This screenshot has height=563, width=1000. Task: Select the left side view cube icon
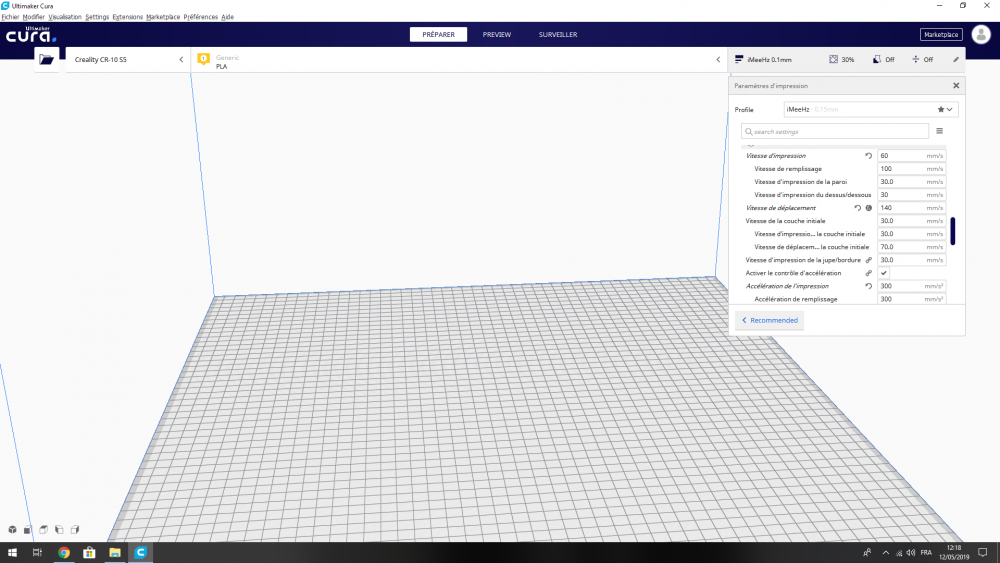(59, 529)
